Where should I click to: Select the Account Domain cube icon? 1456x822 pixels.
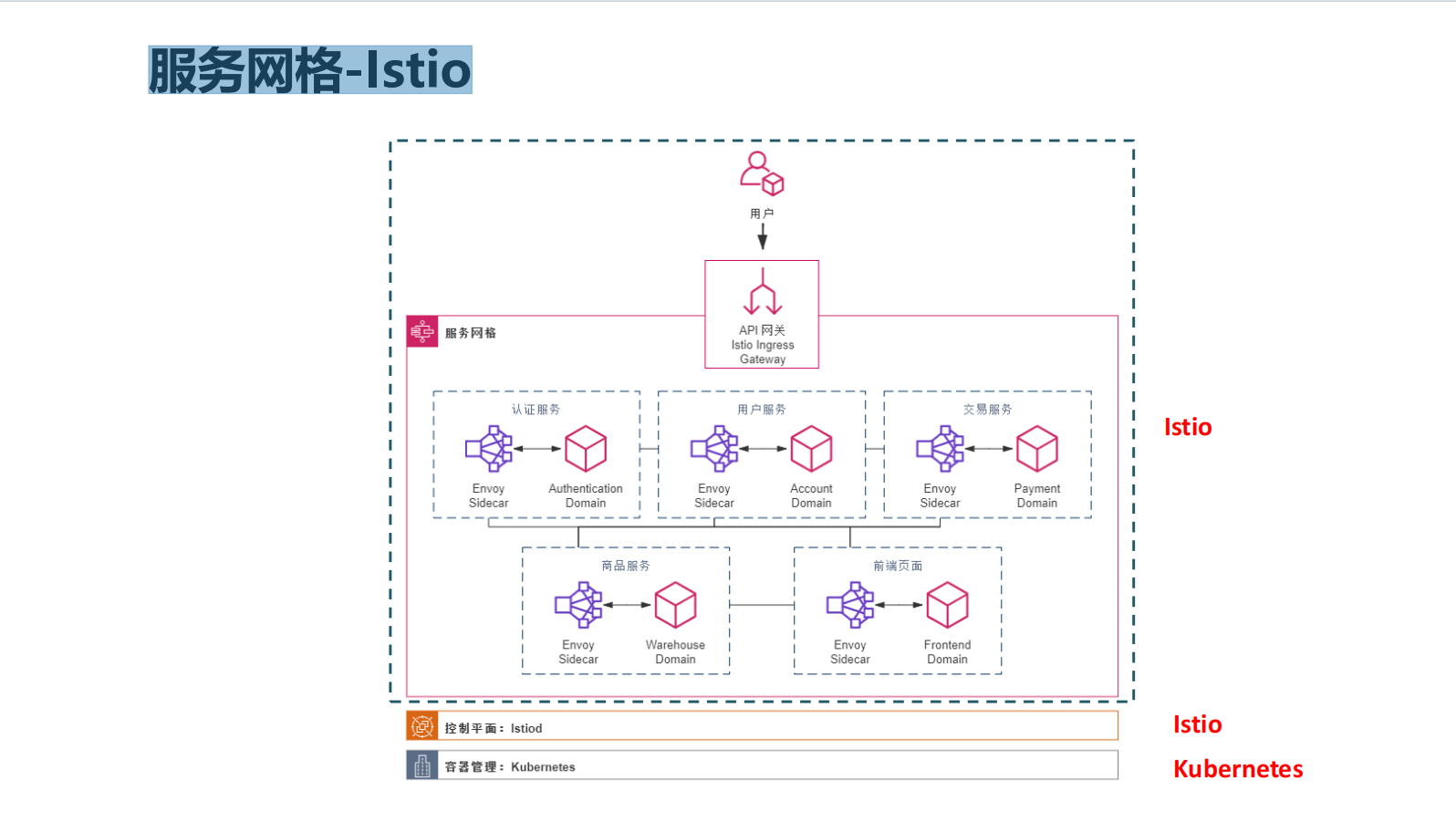(x=811, y=449)
